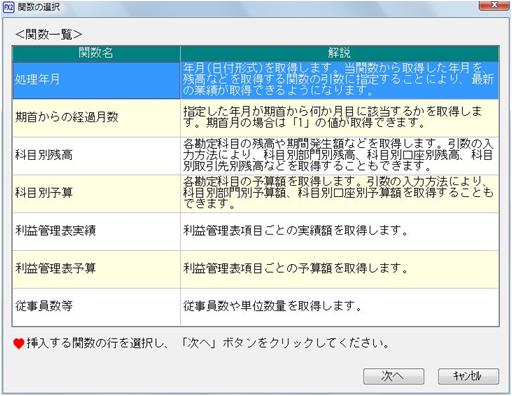Click the 関数一覧 heading label
The width and height of the screenshot is (512, 396).
(x=49, y=34)
